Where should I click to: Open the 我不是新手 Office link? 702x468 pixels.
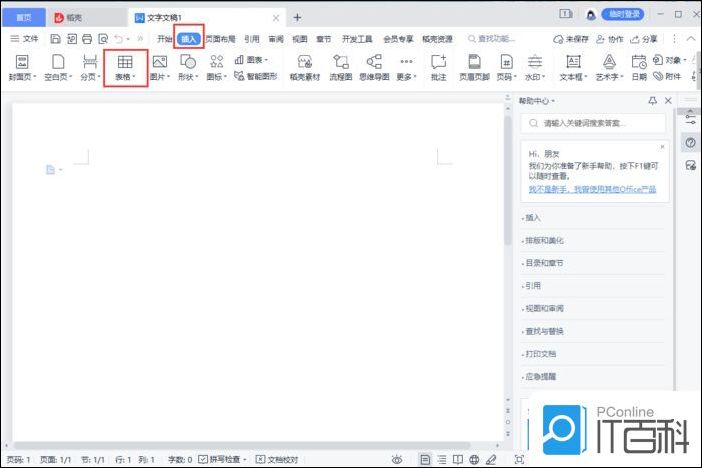[x=592, y=189]
